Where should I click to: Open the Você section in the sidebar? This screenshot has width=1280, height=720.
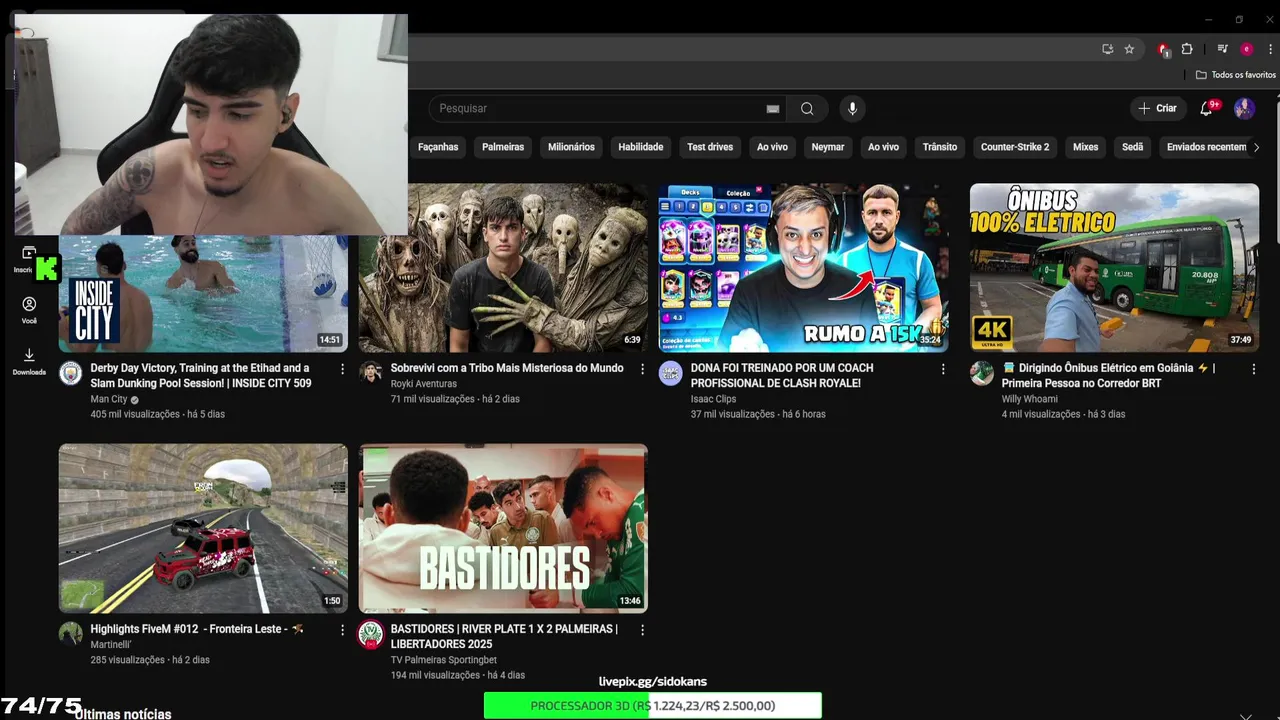pos(29,310)
